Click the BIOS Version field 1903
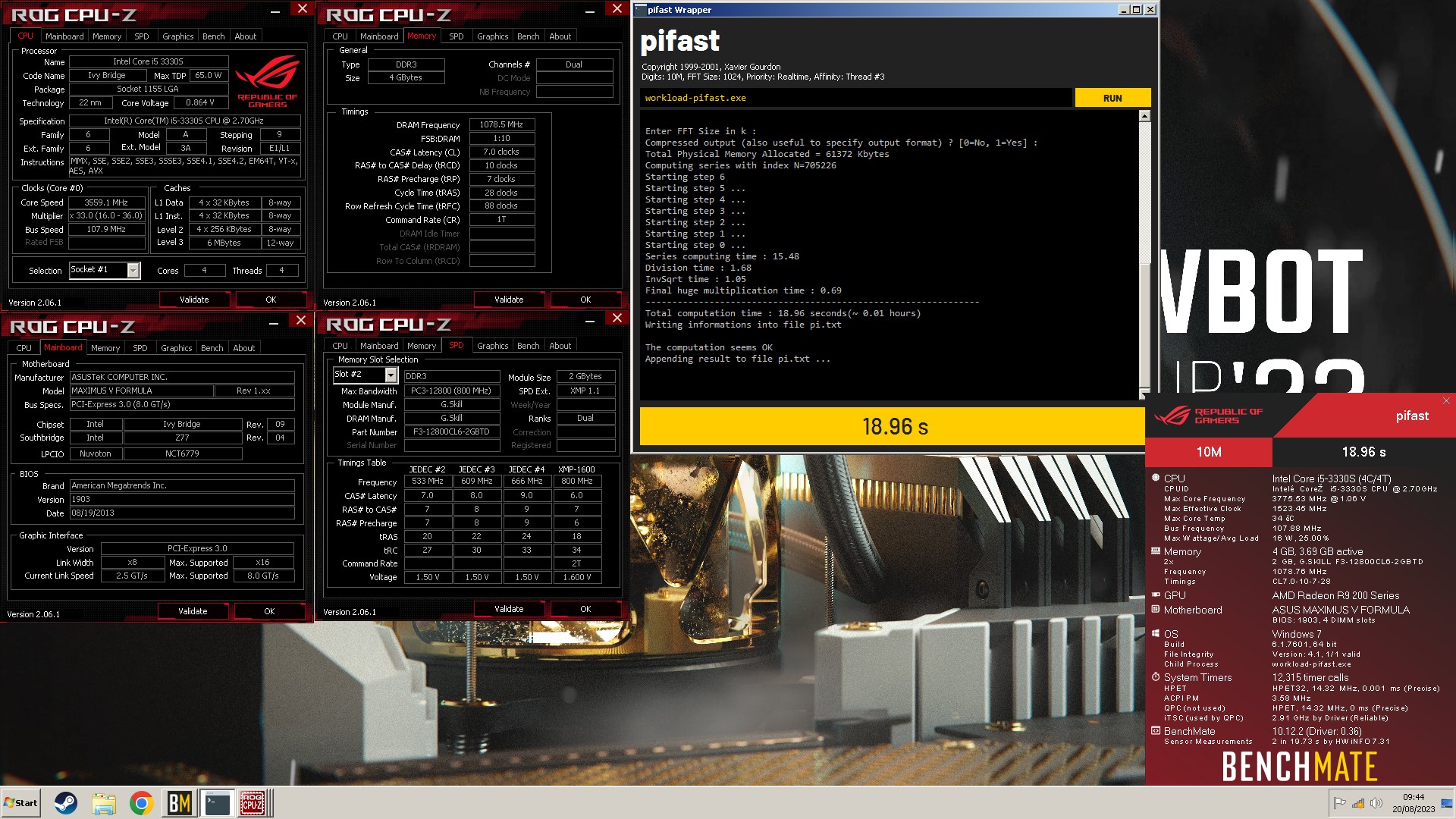Viewport: 1456px width, 819px height. 182,499
